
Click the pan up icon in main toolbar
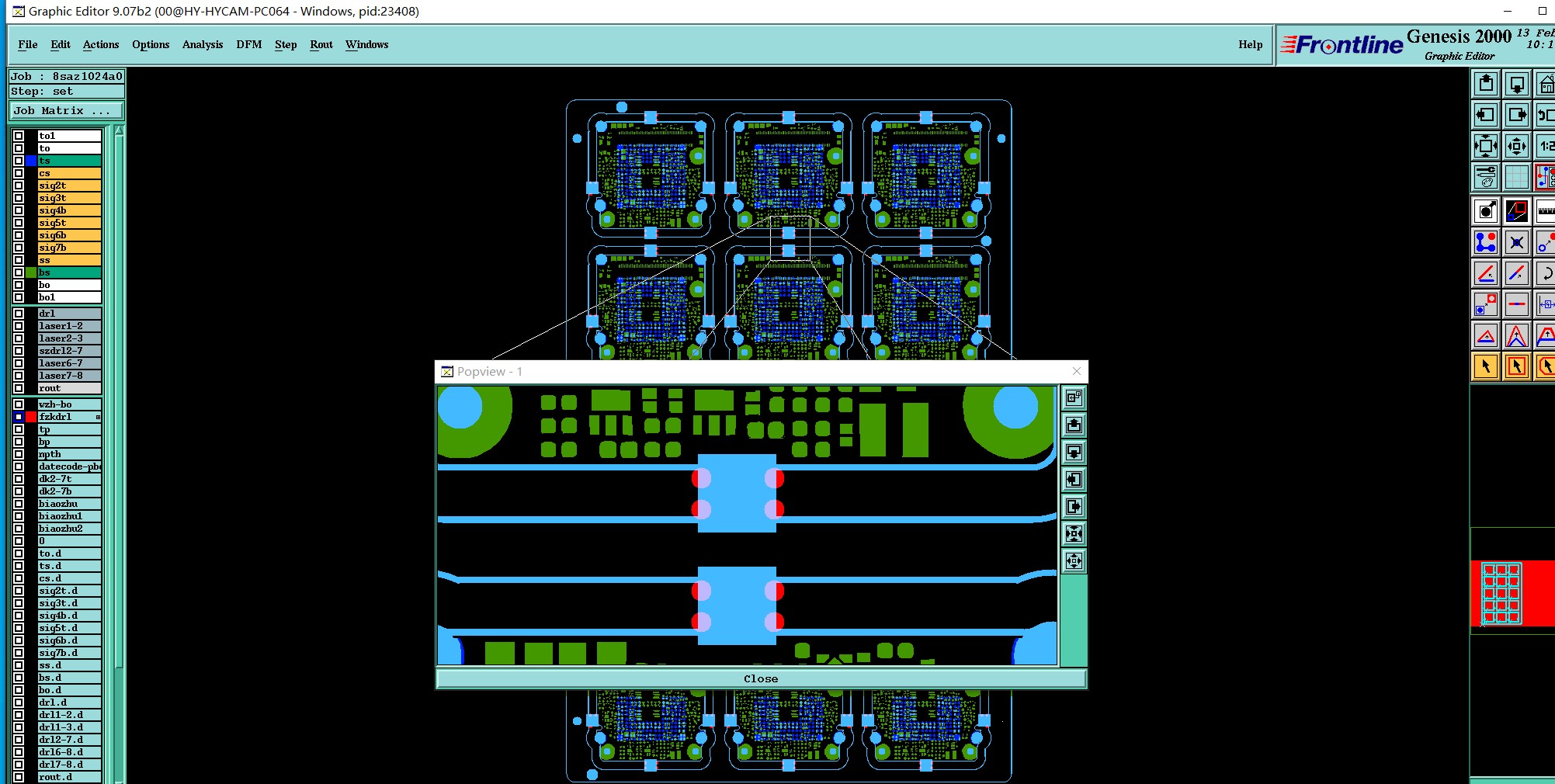point(1486,84)
